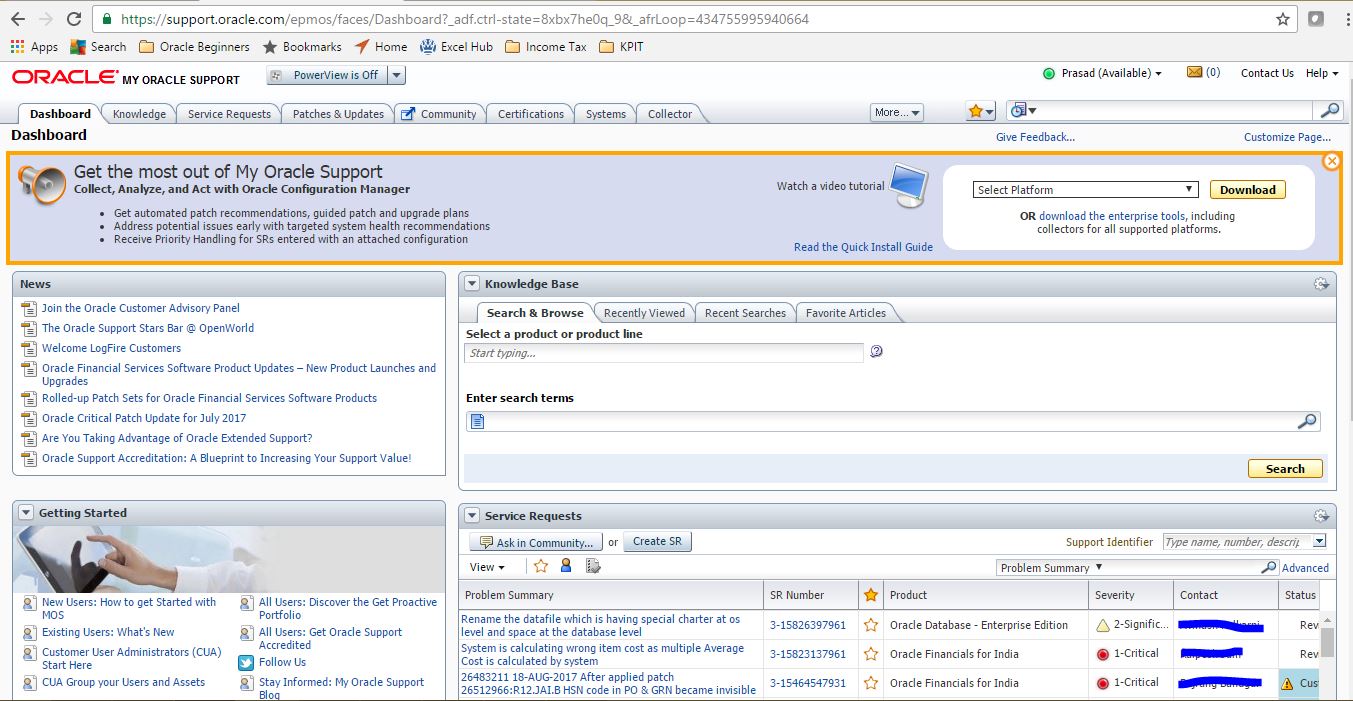Switch to the Knowledge tab
The image size is (1353, 701).
[x=139, y=114]
